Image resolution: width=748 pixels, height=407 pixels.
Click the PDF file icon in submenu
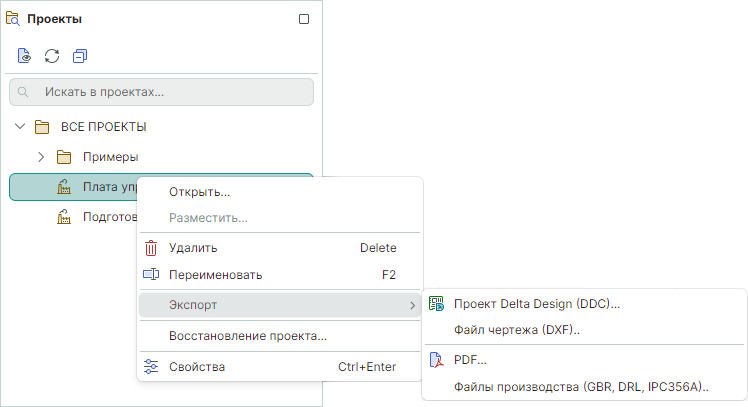point(436,360)
